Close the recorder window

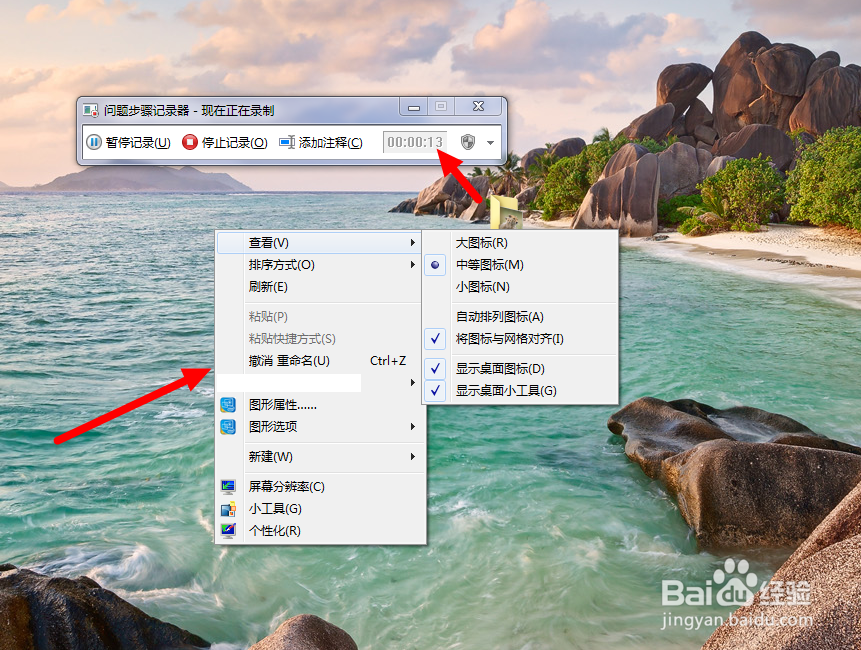[478, 107]
